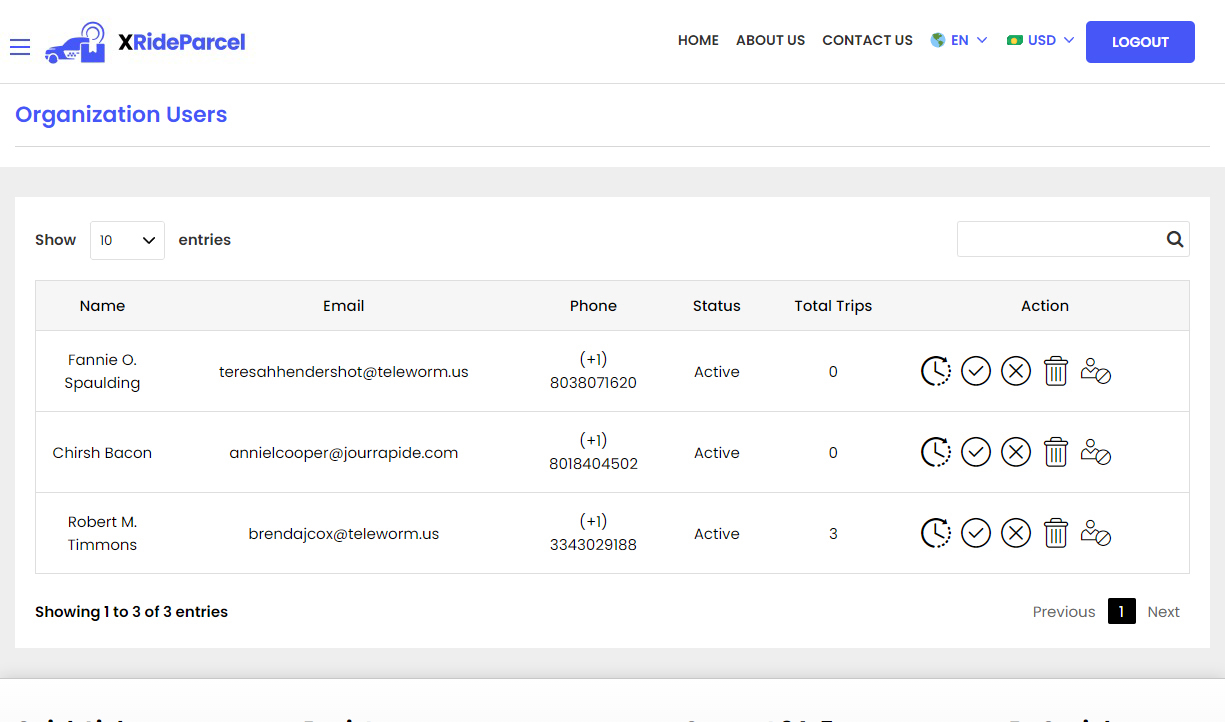Click the search magnifier icon
The width and height of the screenshot is (1225, 722).
[x=1174, y=239]
